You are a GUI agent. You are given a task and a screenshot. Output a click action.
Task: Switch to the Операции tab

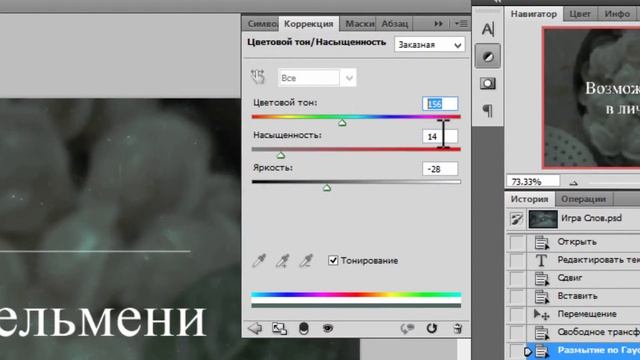click(583, 199)
